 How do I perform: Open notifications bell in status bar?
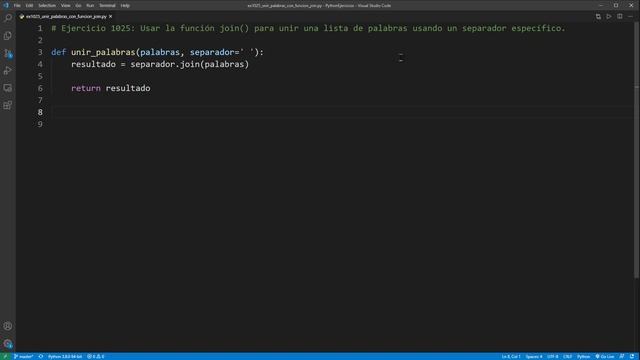click(x=632, y=356)
